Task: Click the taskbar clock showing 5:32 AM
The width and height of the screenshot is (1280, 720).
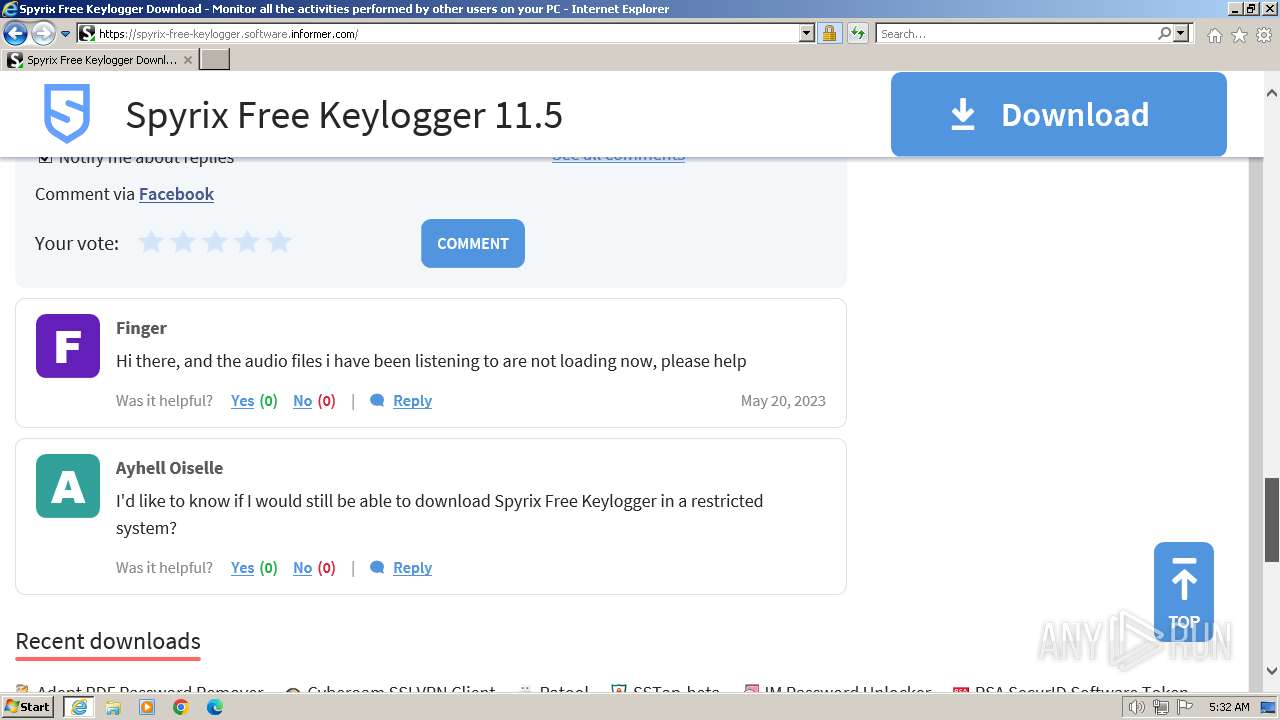Action: 1229,707
